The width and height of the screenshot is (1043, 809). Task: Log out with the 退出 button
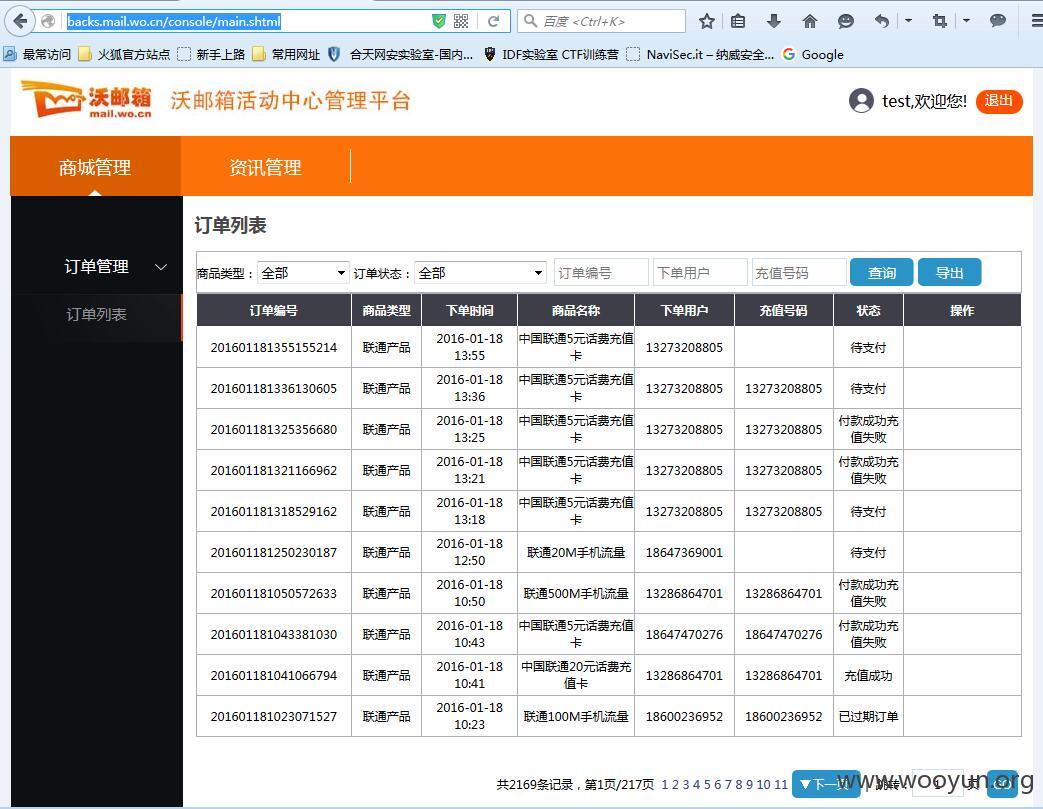tap(998, 101)
